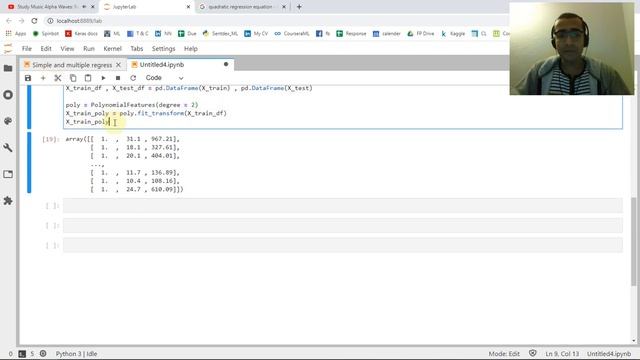Viewport: 640px width, 360px height.
Task: Reload the page in the browser
Action: coord(34,21)
